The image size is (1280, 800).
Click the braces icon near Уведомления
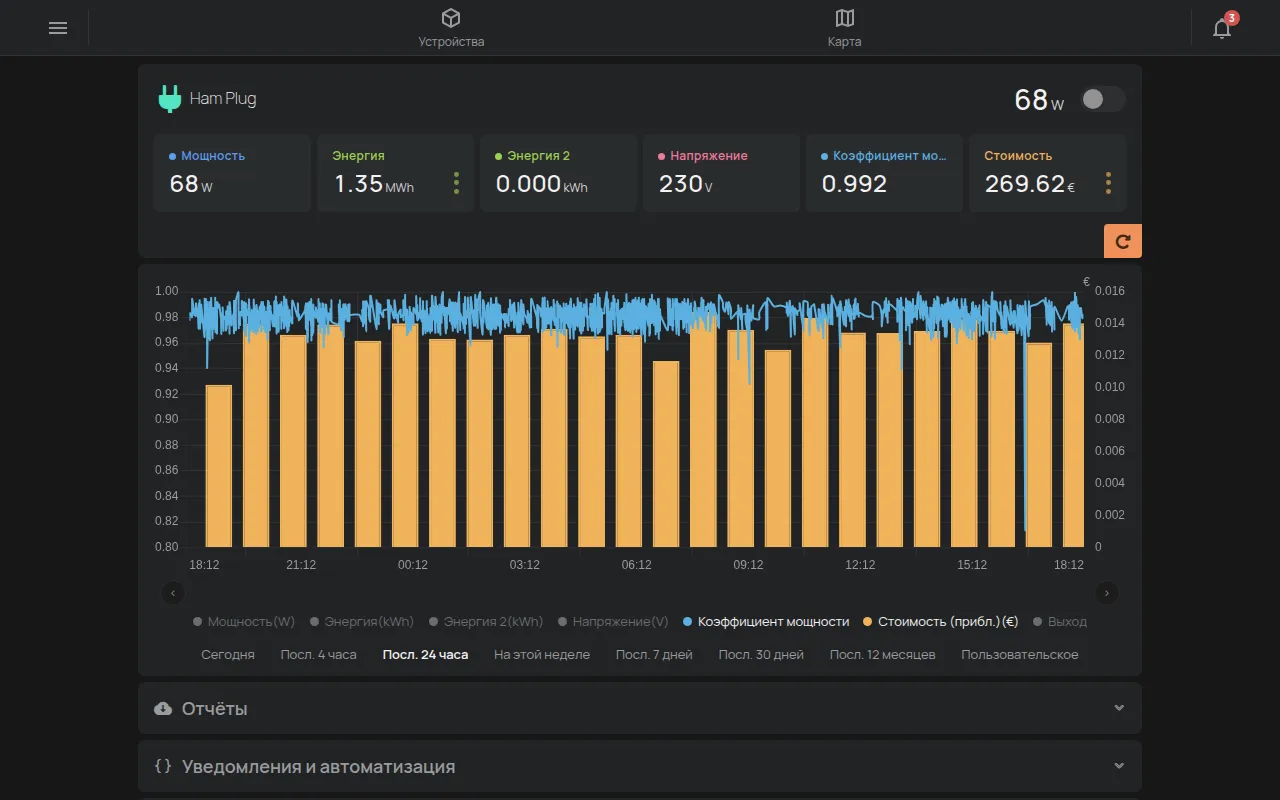click(x=163, y=766)
